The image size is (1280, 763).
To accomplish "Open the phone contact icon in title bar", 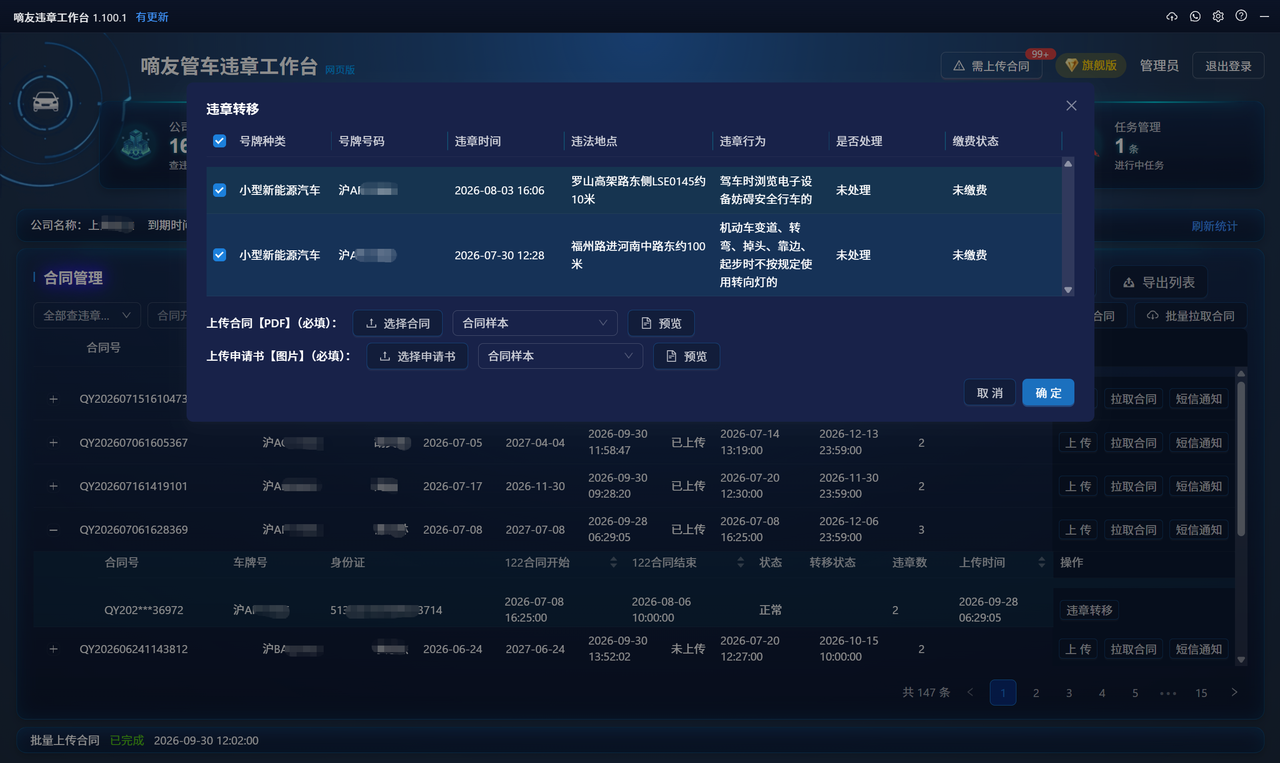I will click(1195, 16).
